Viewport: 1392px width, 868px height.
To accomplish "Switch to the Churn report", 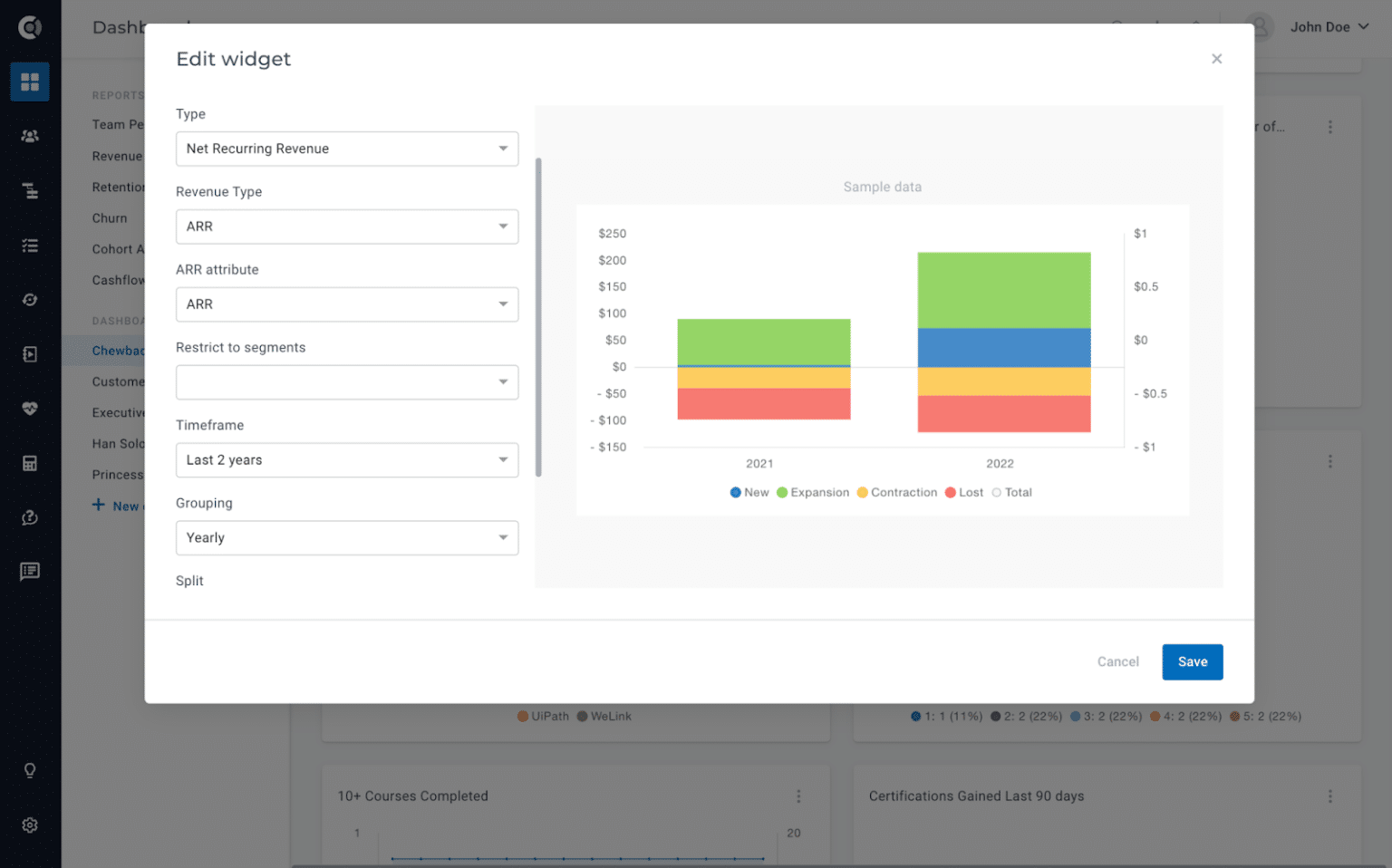I will [110, 217].
